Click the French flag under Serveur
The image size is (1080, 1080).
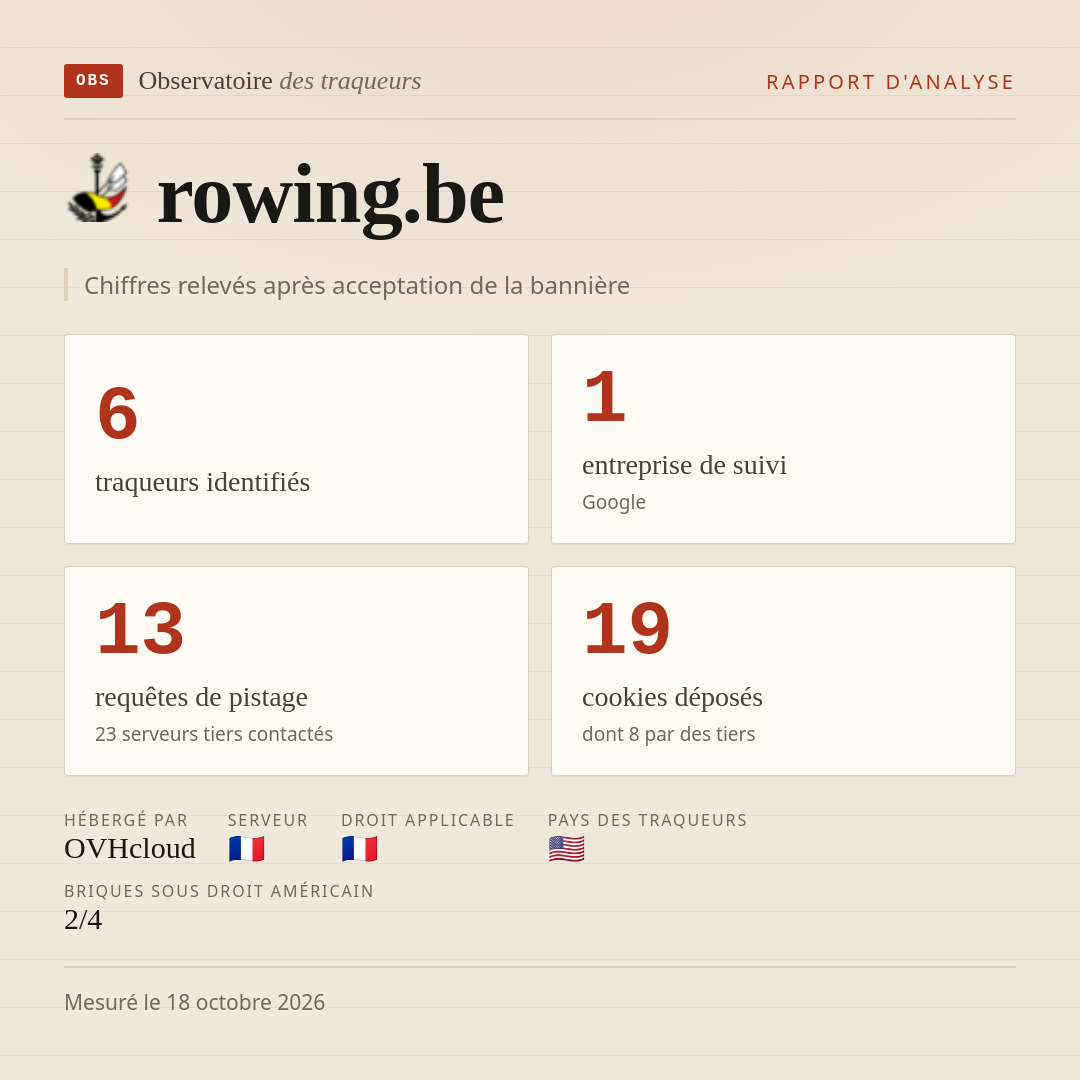(x=247, y=849)
